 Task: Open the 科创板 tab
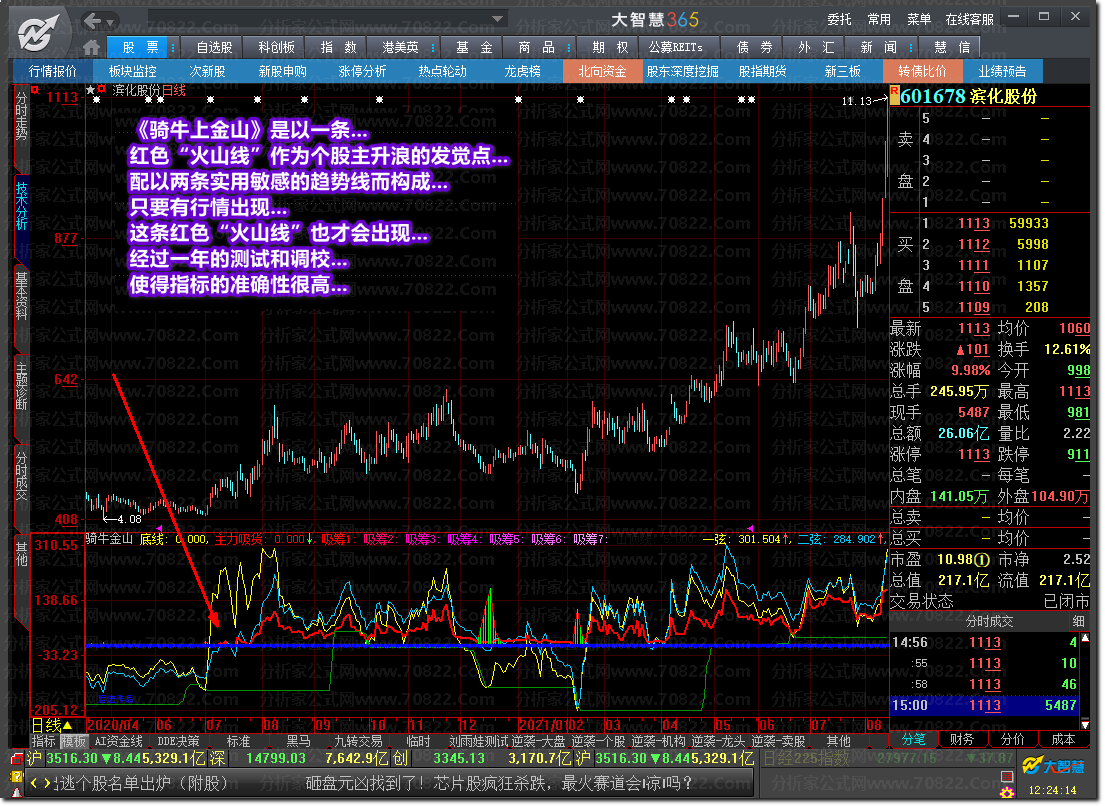[276, 47]
